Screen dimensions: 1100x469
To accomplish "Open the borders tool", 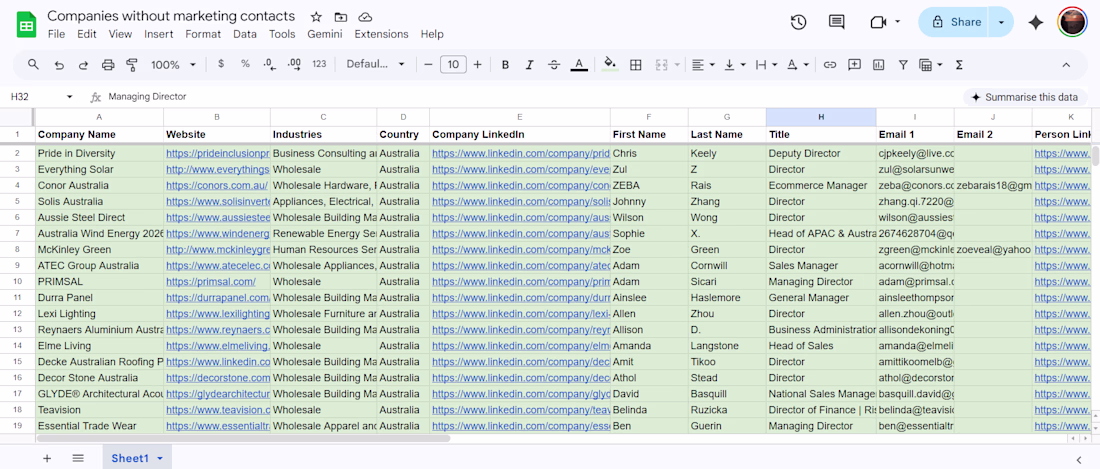I will pos(636,64).
